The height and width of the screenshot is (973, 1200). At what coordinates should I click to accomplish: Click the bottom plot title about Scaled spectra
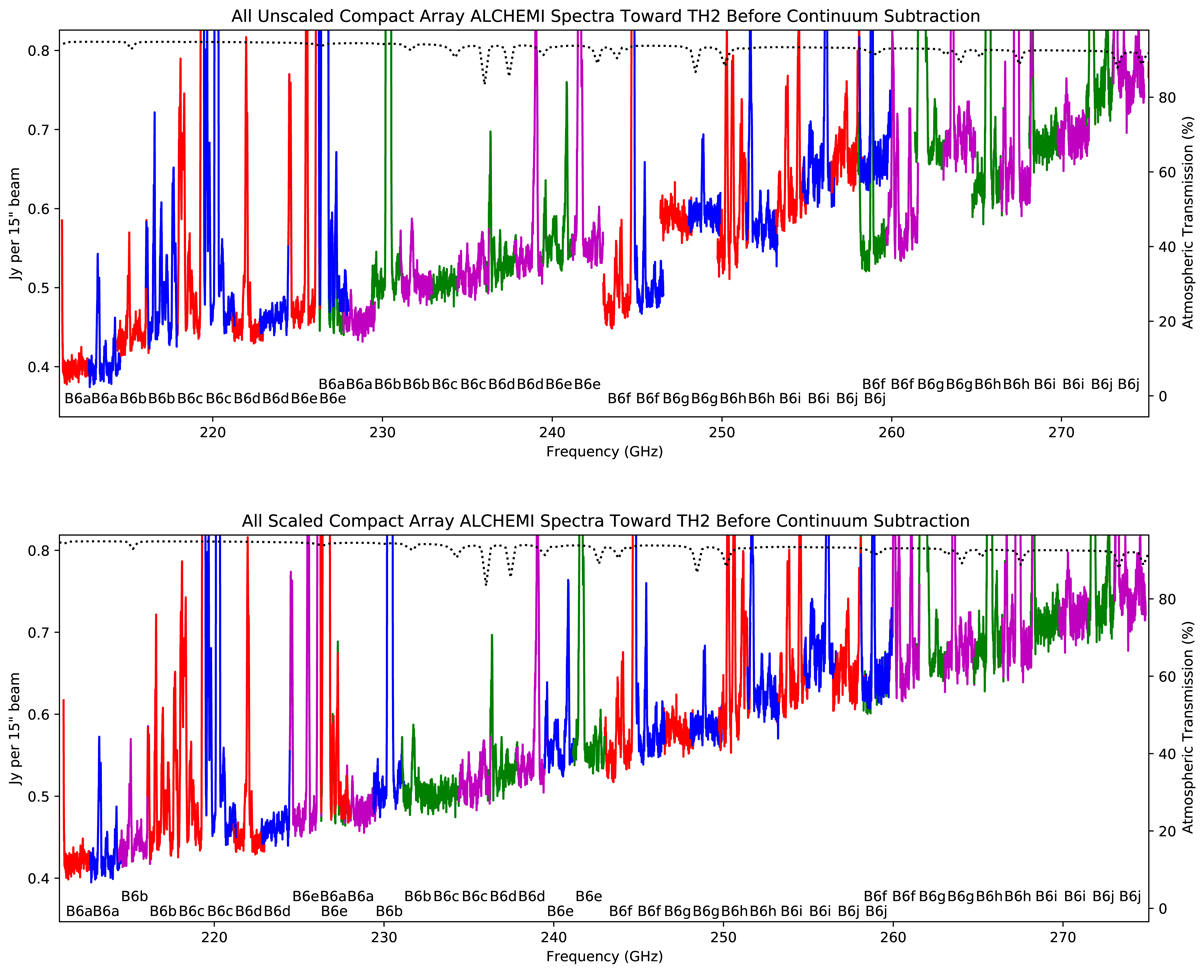pyautogui.click(x=604, y=520)
